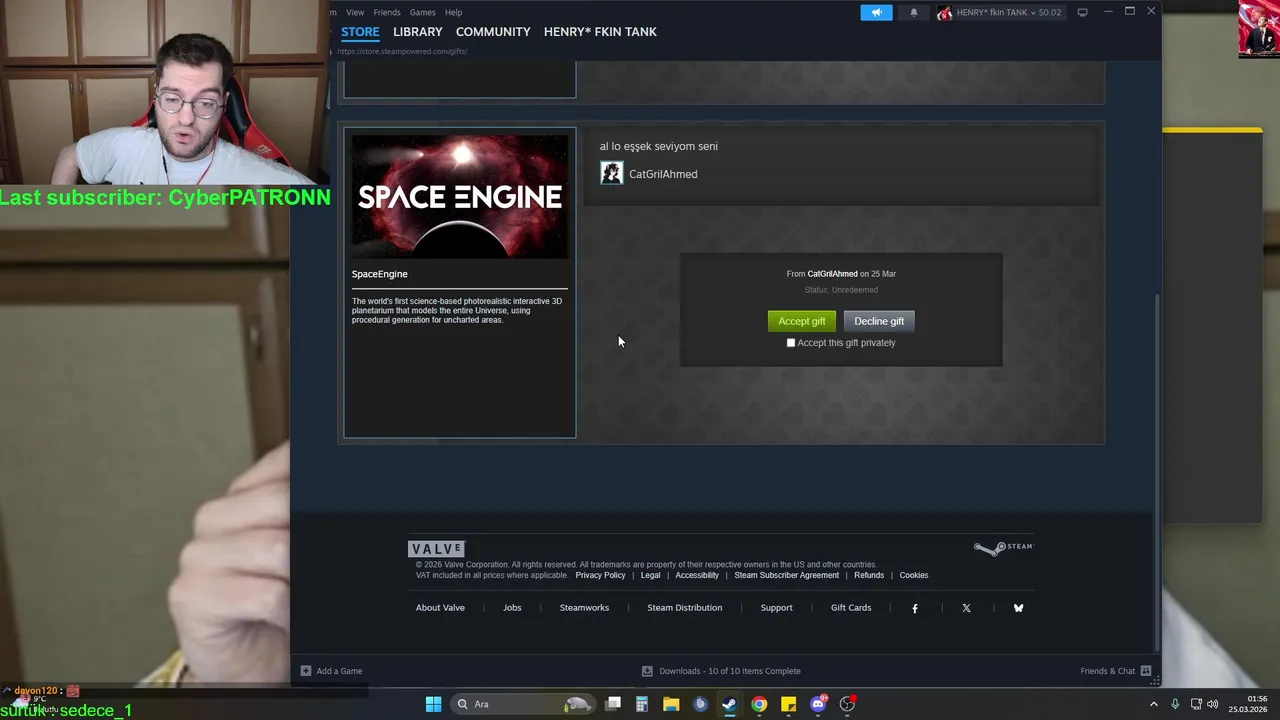Click the Steam page vertical scrollbar
The width and height of the screenshot is (1280, 720).
pyautogui.click(x=1157, y=475)
